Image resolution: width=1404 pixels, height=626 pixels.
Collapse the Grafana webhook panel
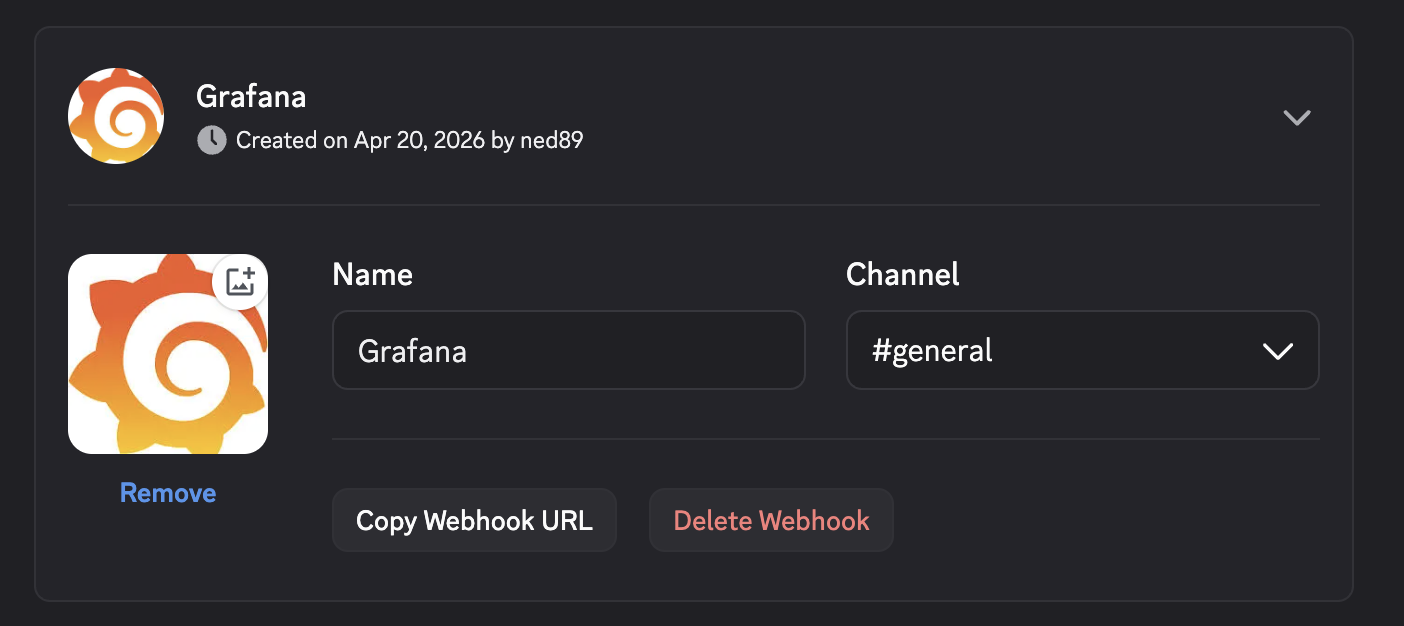coord(1297,117)
